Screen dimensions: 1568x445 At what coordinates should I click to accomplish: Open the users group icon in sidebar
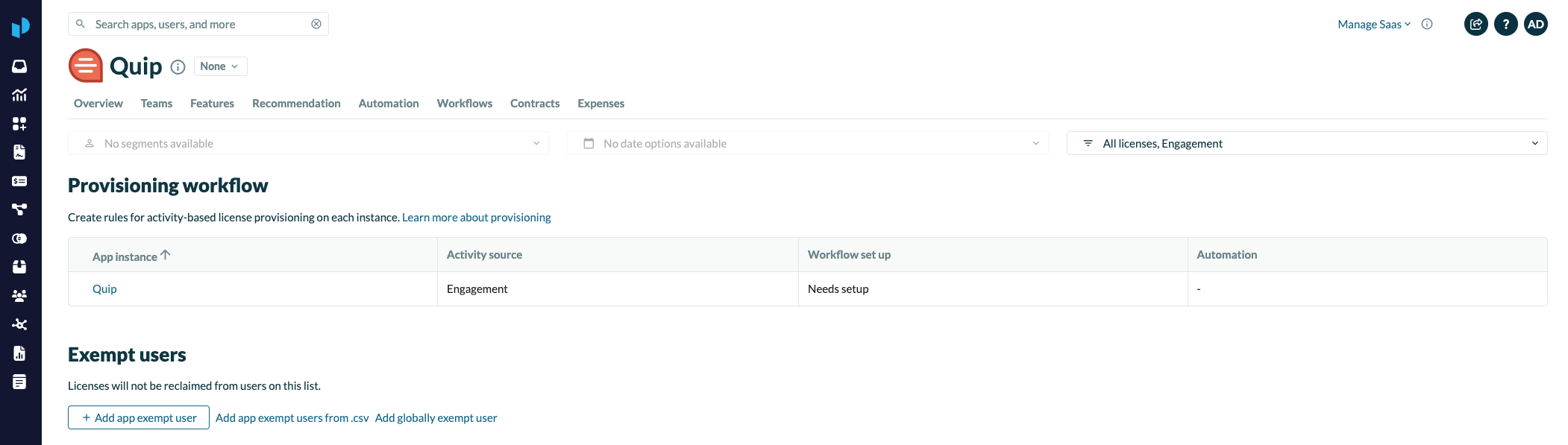click(19, 296)
